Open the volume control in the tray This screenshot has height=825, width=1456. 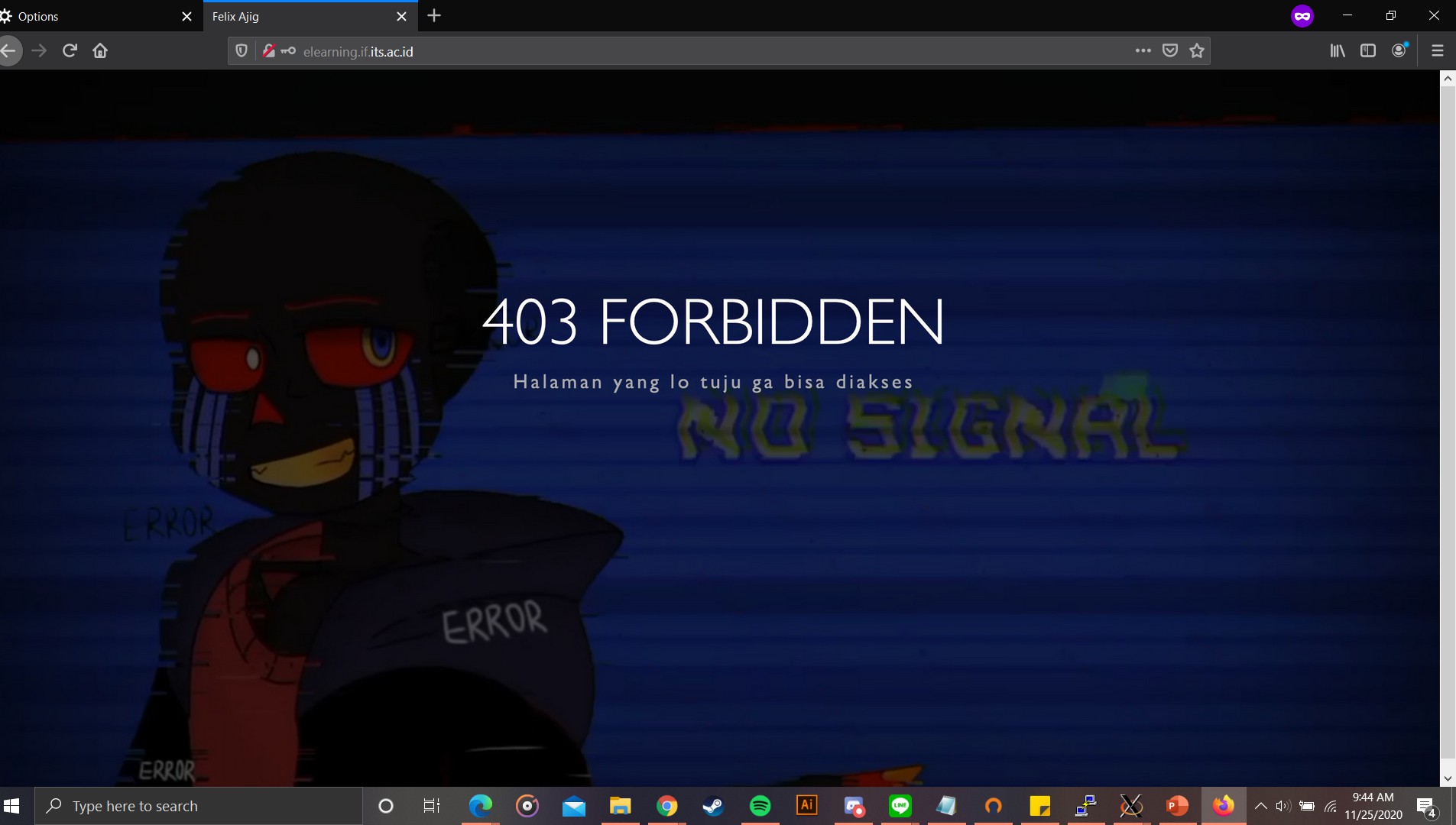(1283, 806)
